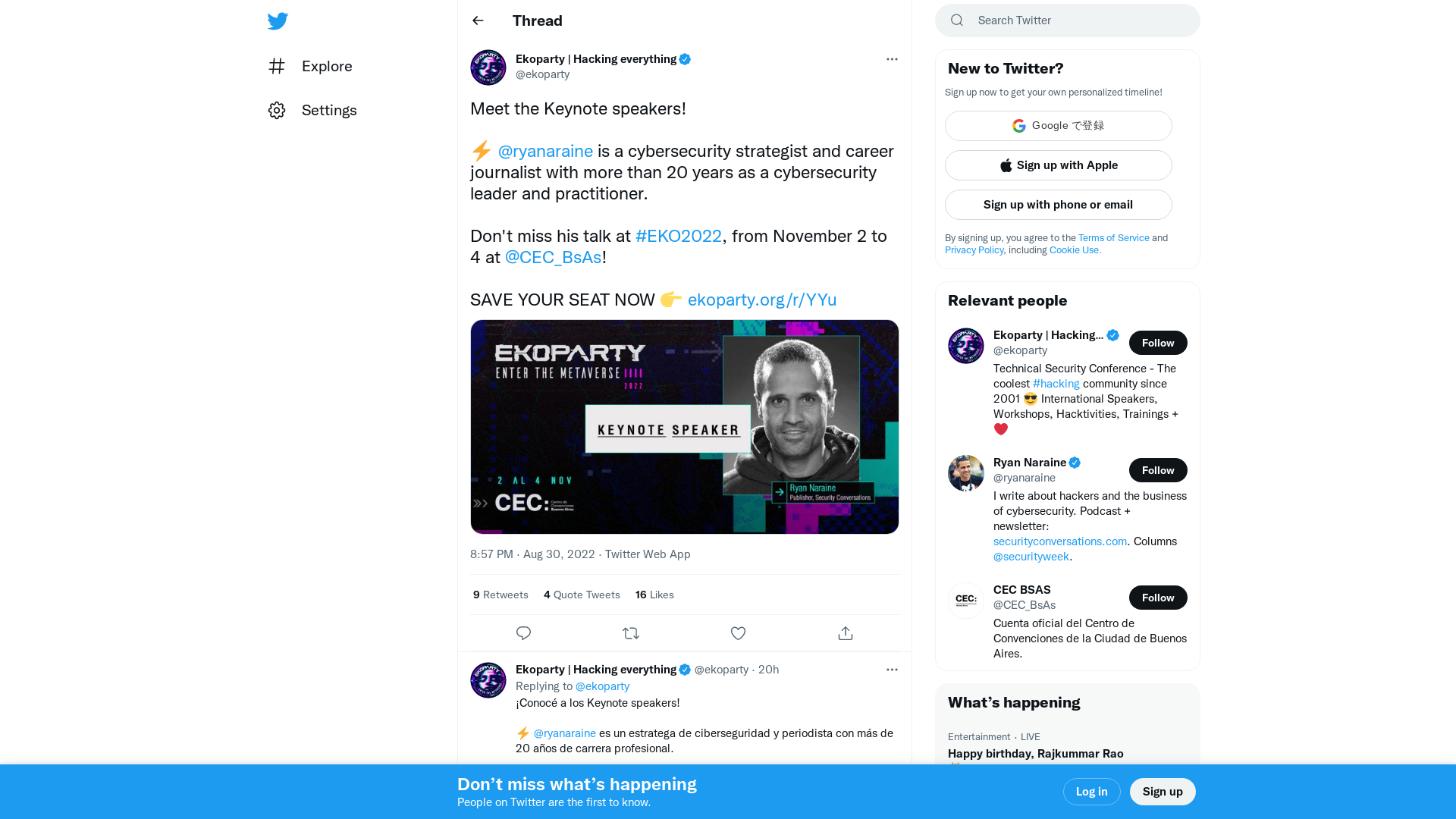This screenshot has width=1456, height=819.
Task: Select the Explore hashtag icon
Action: pos(278,67)
